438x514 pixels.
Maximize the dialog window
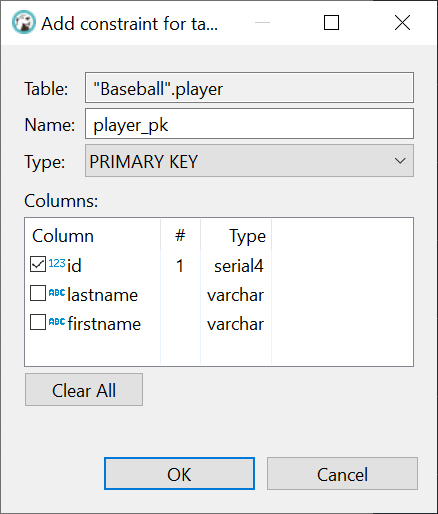pyautogui.click(x=331, y=23)
